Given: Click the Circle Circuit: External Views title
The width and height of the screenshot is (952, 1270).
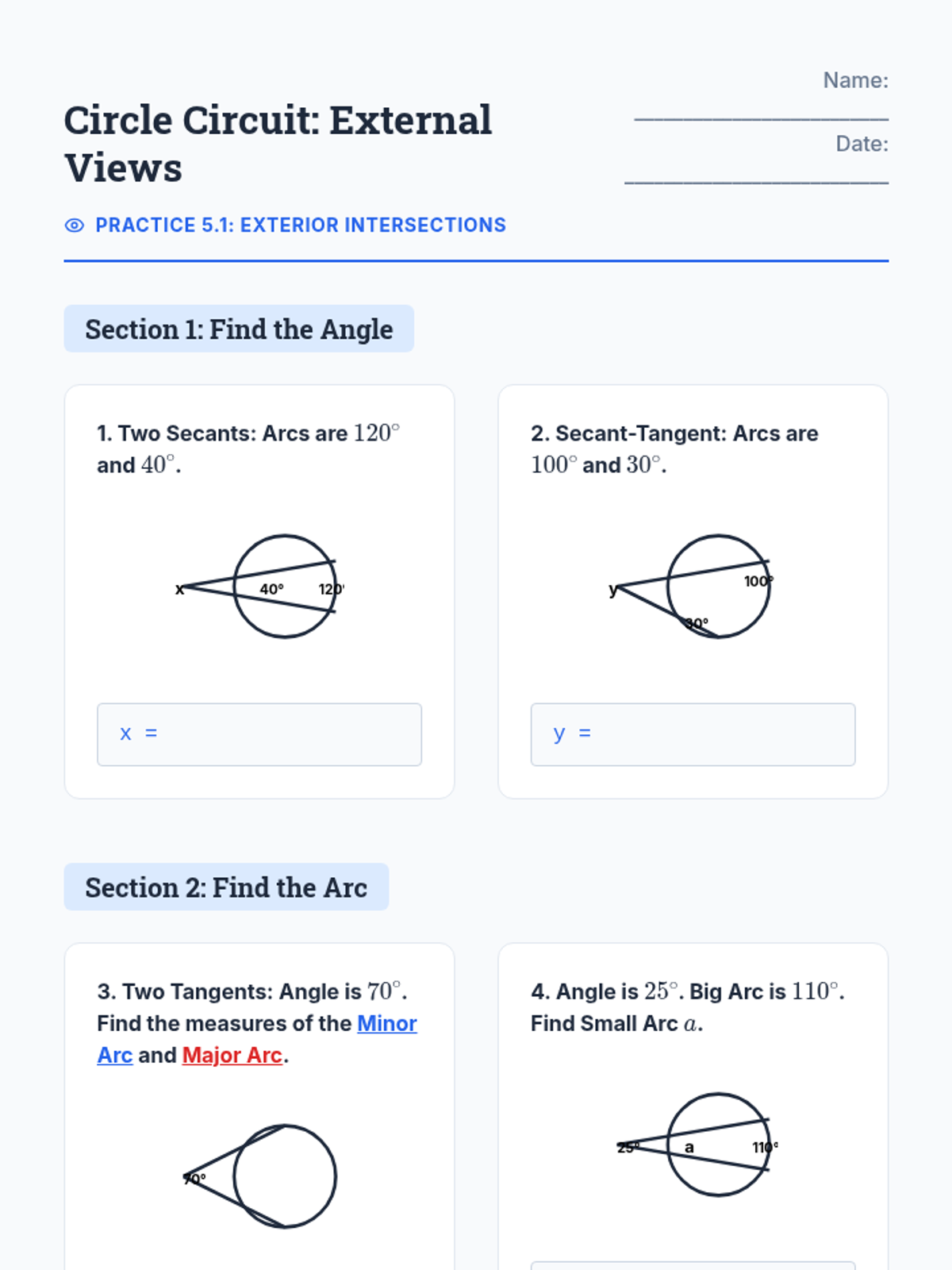Looking at the screenshot, I should click(278, 144).
